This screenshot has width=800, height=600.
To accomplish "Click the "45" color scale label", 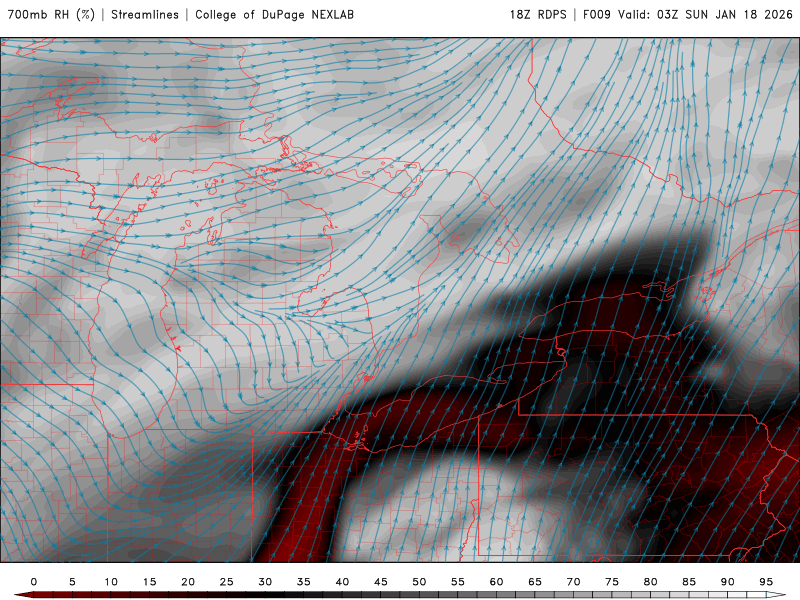I will tap(381, 582).
